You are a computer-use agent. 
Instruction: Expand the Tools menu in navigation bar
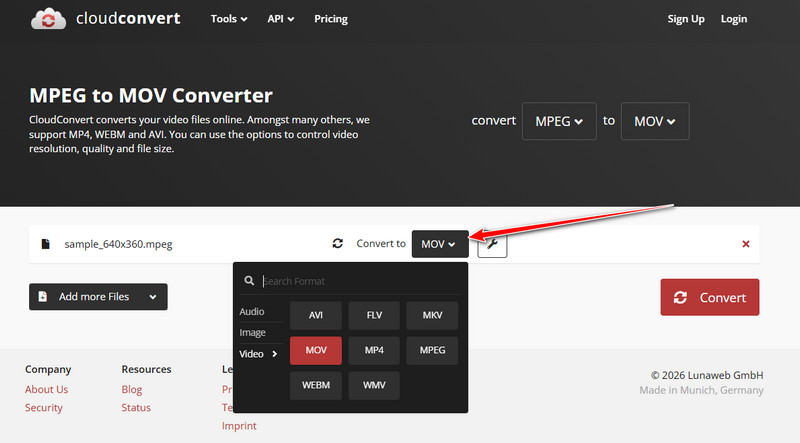[x=231, y=19]
